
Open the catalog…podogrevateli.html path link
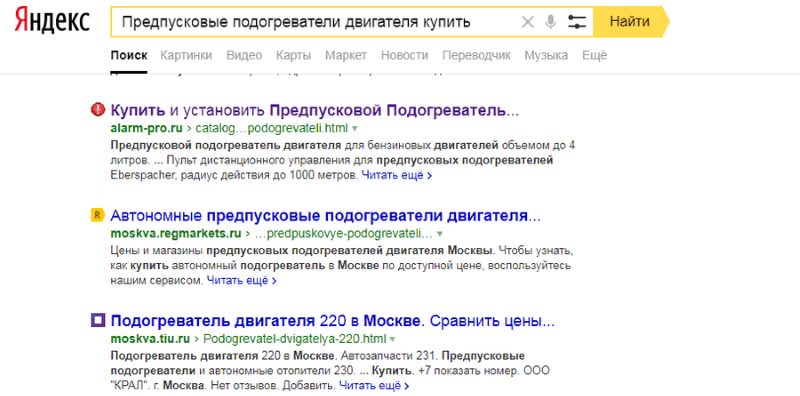point(271,128)
